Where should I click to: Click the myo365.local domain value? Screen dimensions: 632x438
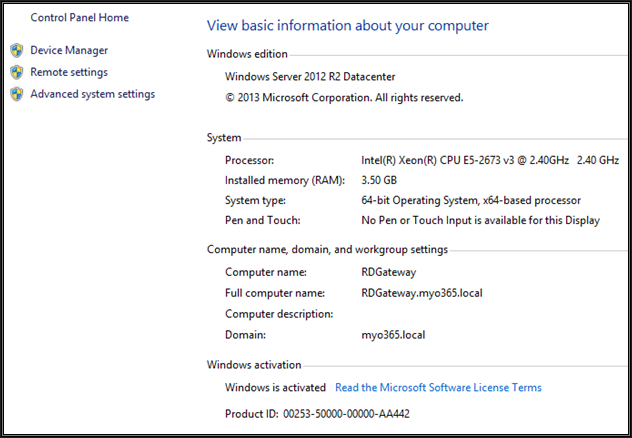click(x=393, y=335)
